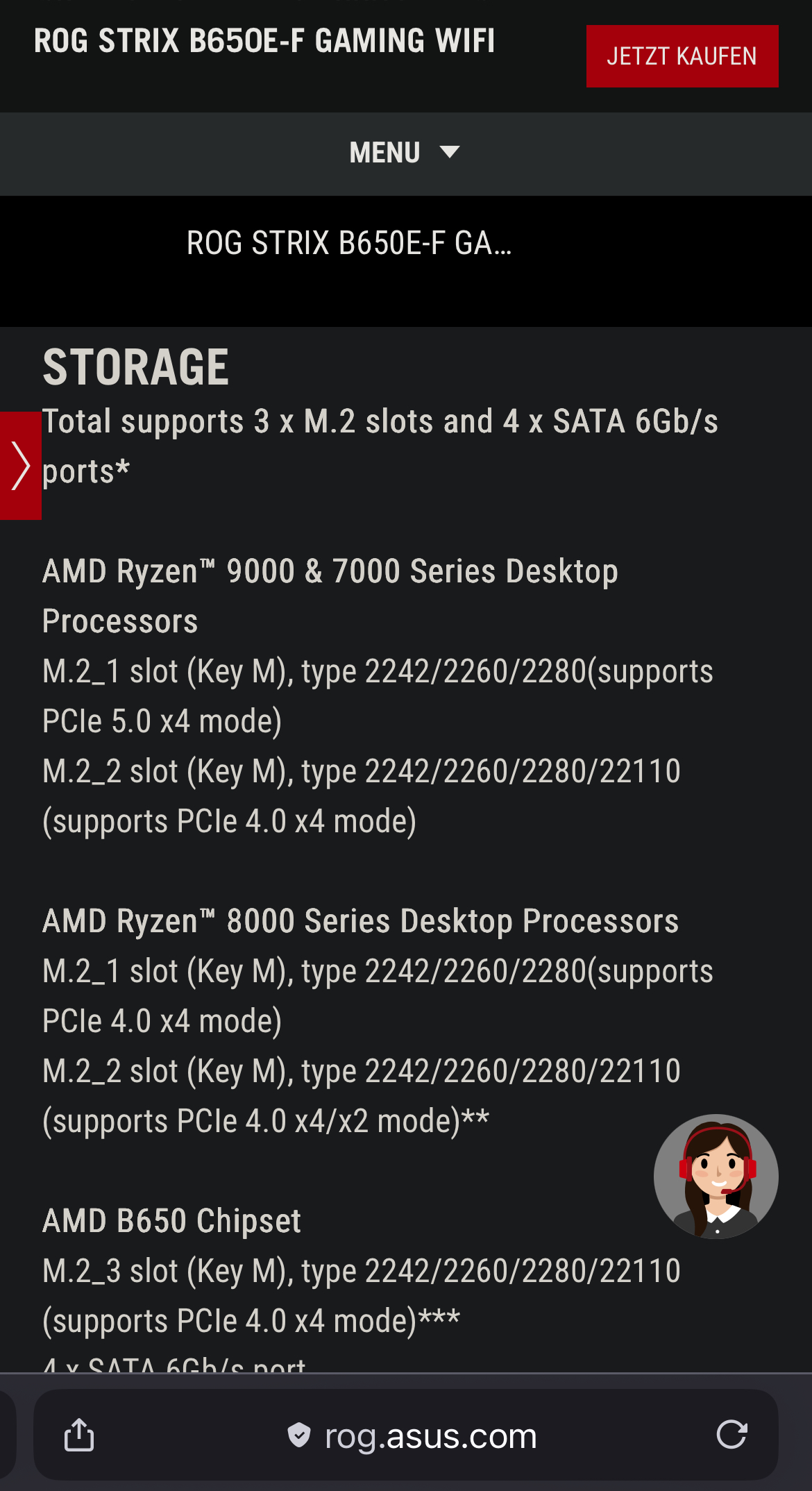Click the STORAGE heading
This screenshot has height=1491, width=812.
click(x=136, y=367)
